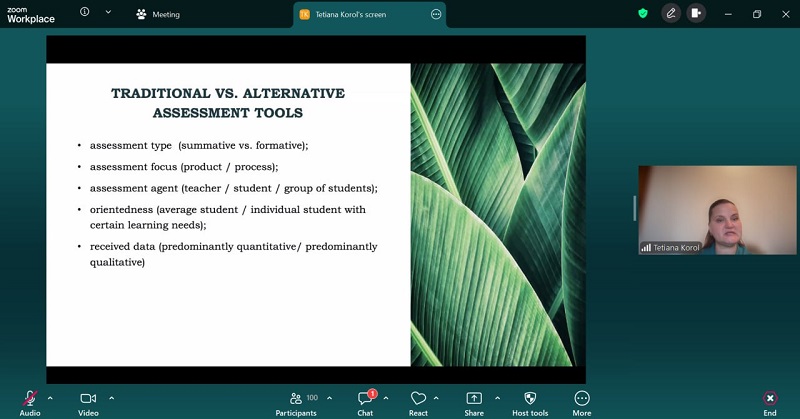This screenshot has width=800, height=419.
Task: Open the meeting info icon
Action: [84, 13]
